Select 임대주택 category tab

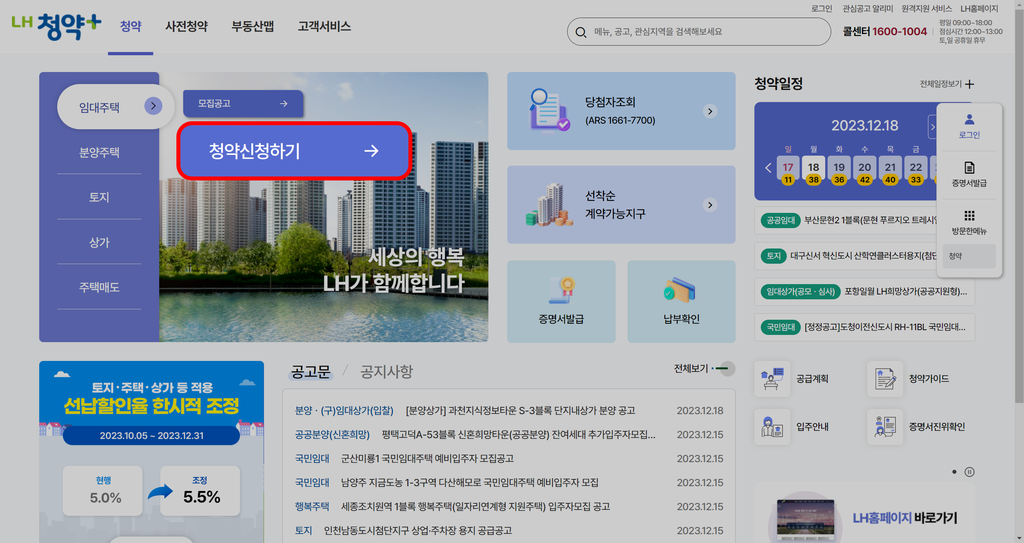[116, 107]
